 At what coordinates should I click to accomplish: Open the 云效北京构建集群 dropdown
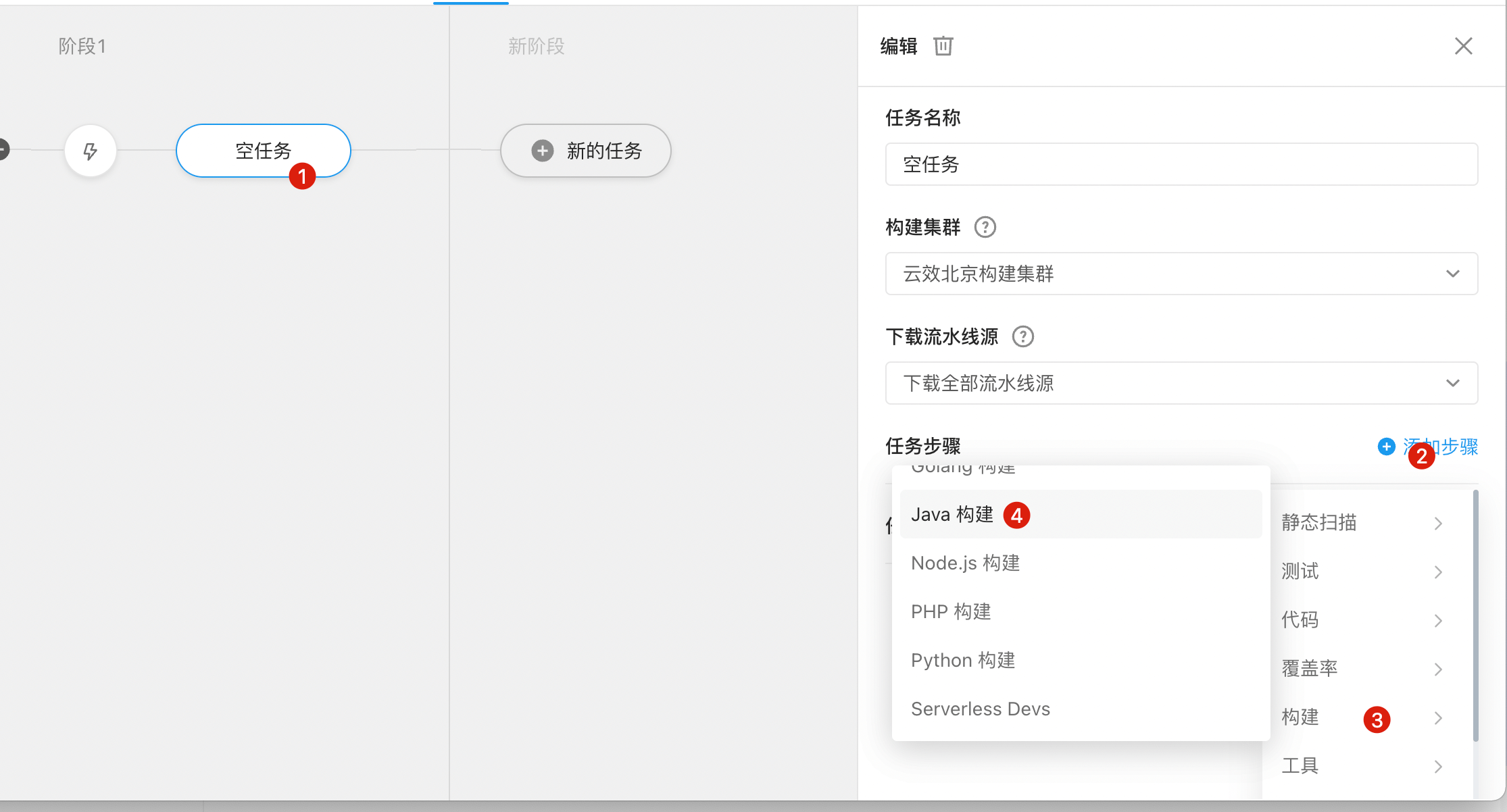[x=1181, y=274]
